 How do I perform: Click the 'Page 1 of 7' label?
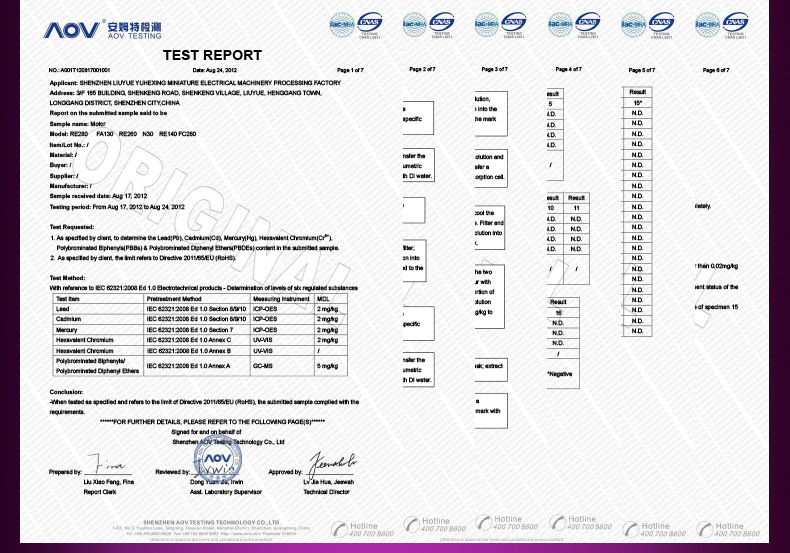350,71
